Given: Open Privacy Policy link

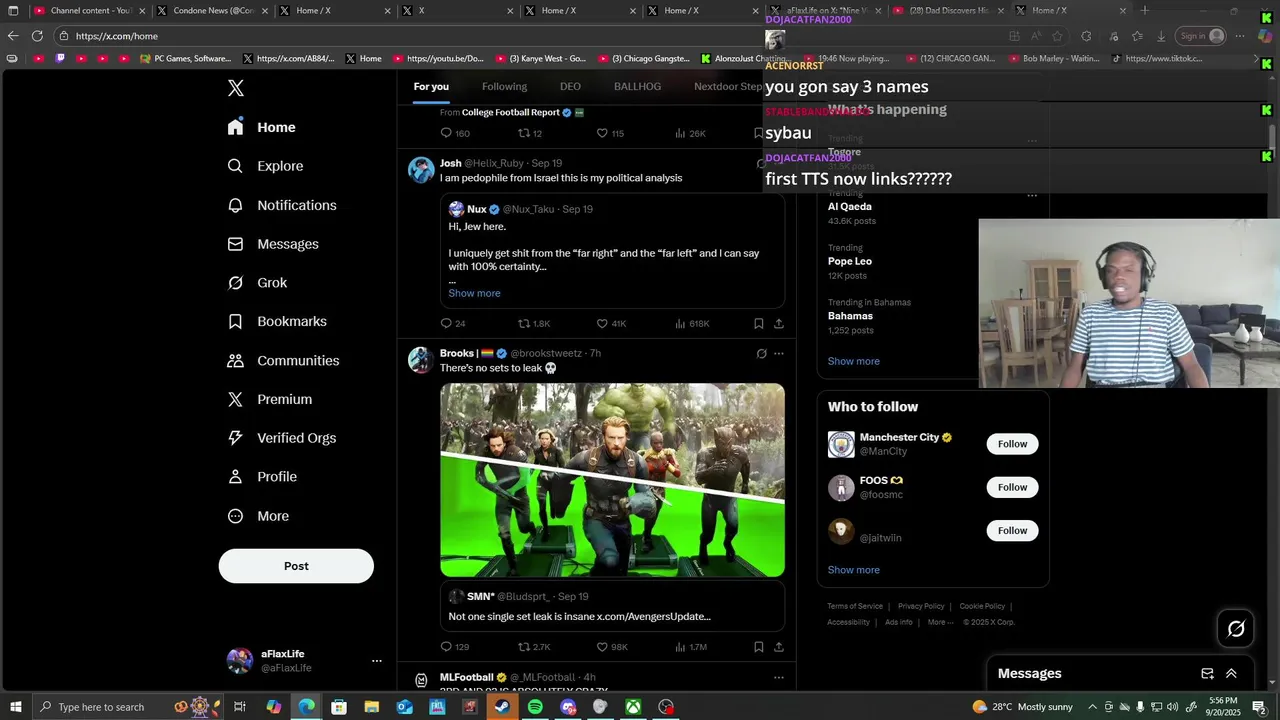Looking at the screenshot, I should pos(921,606).
